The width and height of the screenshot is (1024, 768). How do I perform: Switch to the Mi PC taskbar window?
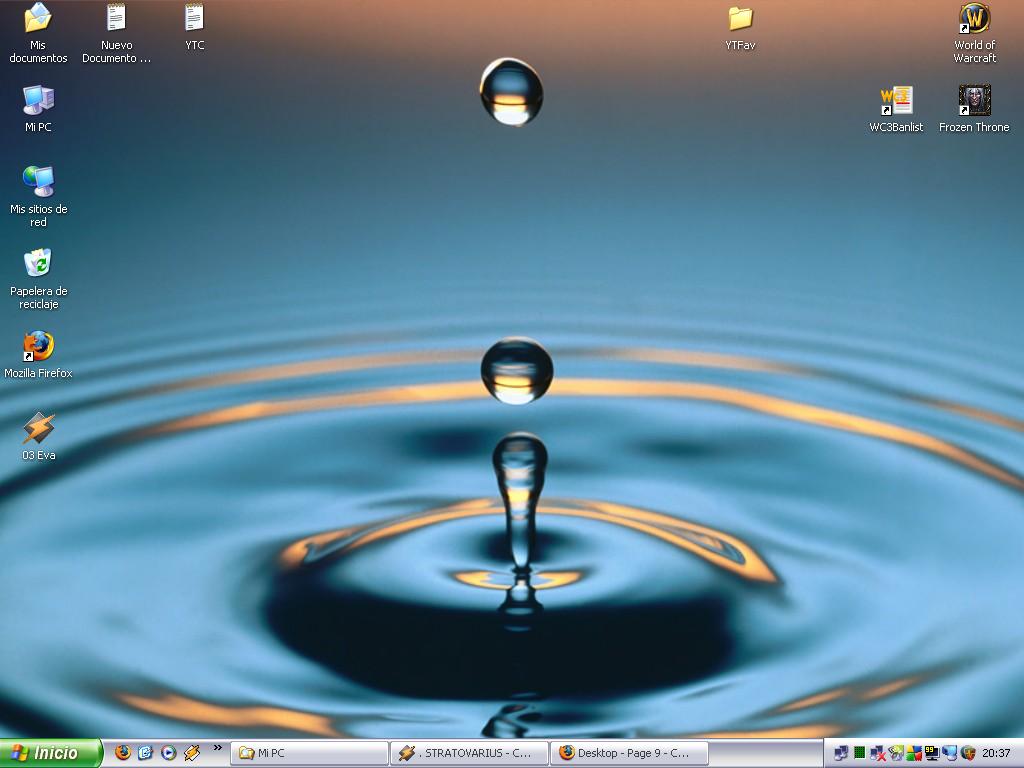pyautogui.click(x=309, y=753)
